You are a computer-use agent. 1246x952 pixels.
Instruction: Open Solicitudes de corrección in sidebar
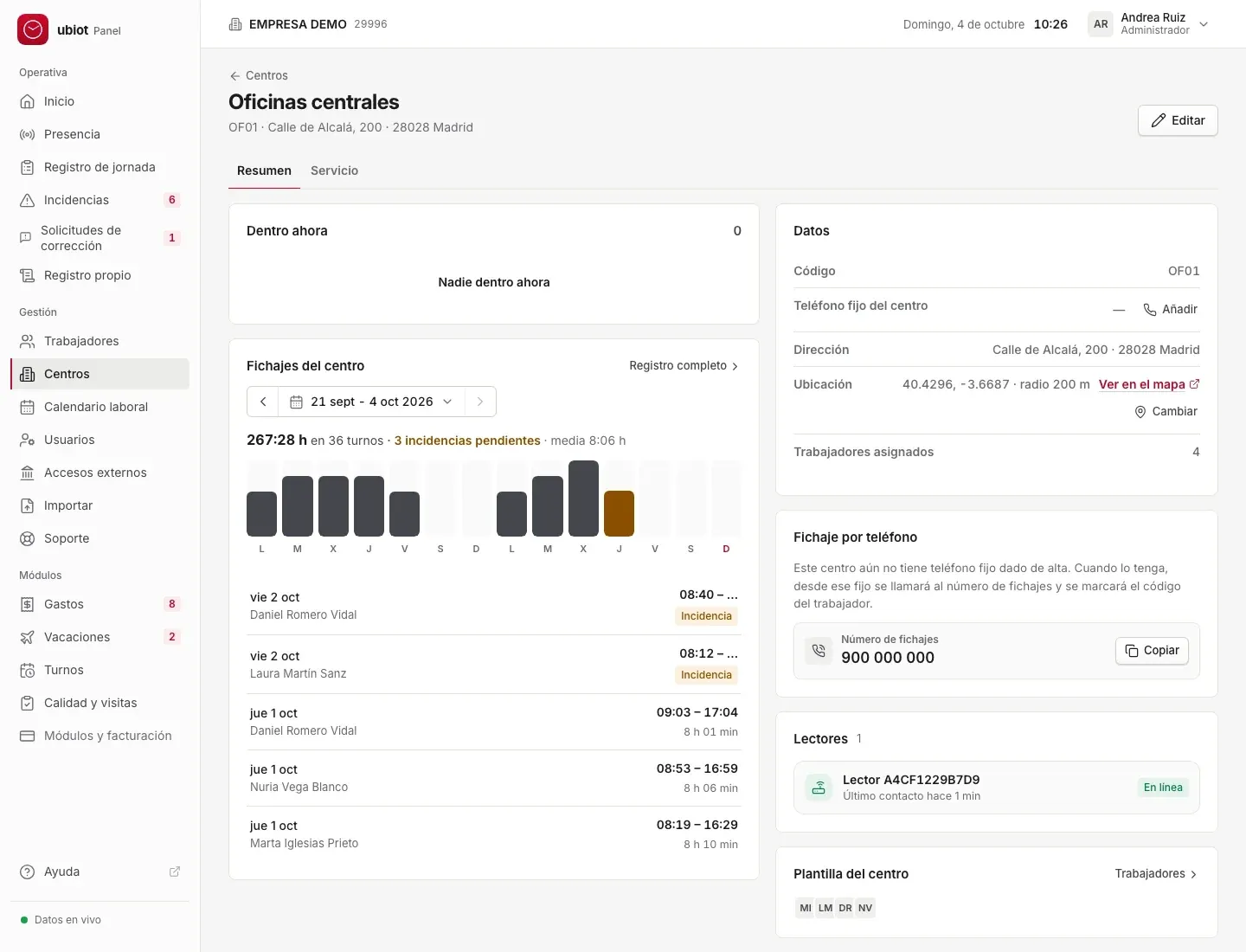[100, 238]
